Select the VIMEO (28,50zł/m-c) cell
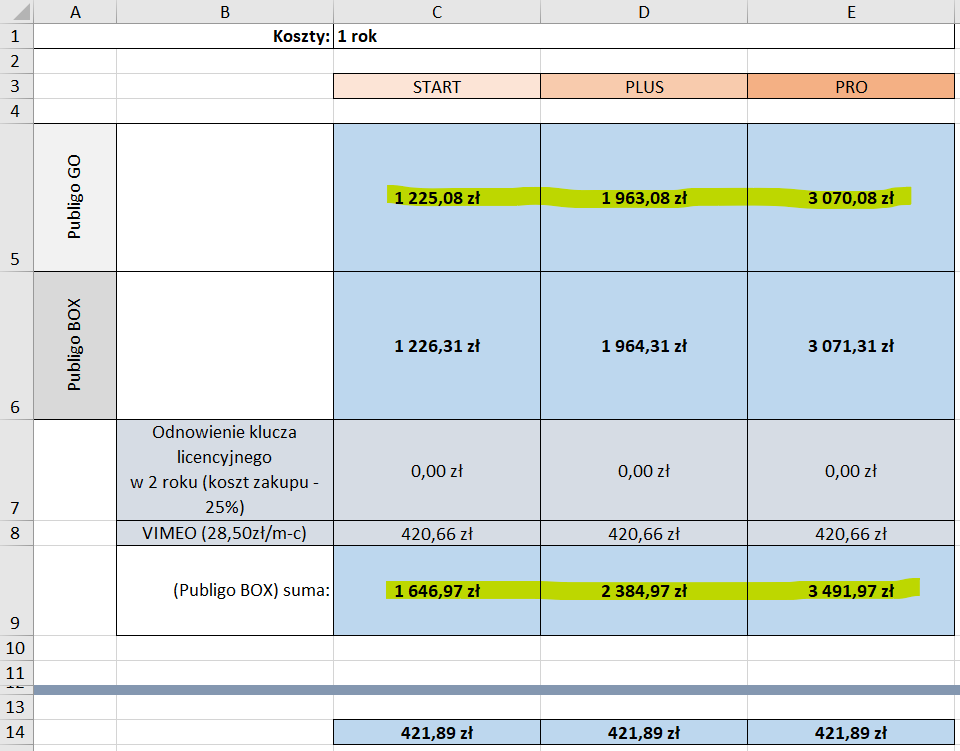The image size is (960, 751). [225, 533]
